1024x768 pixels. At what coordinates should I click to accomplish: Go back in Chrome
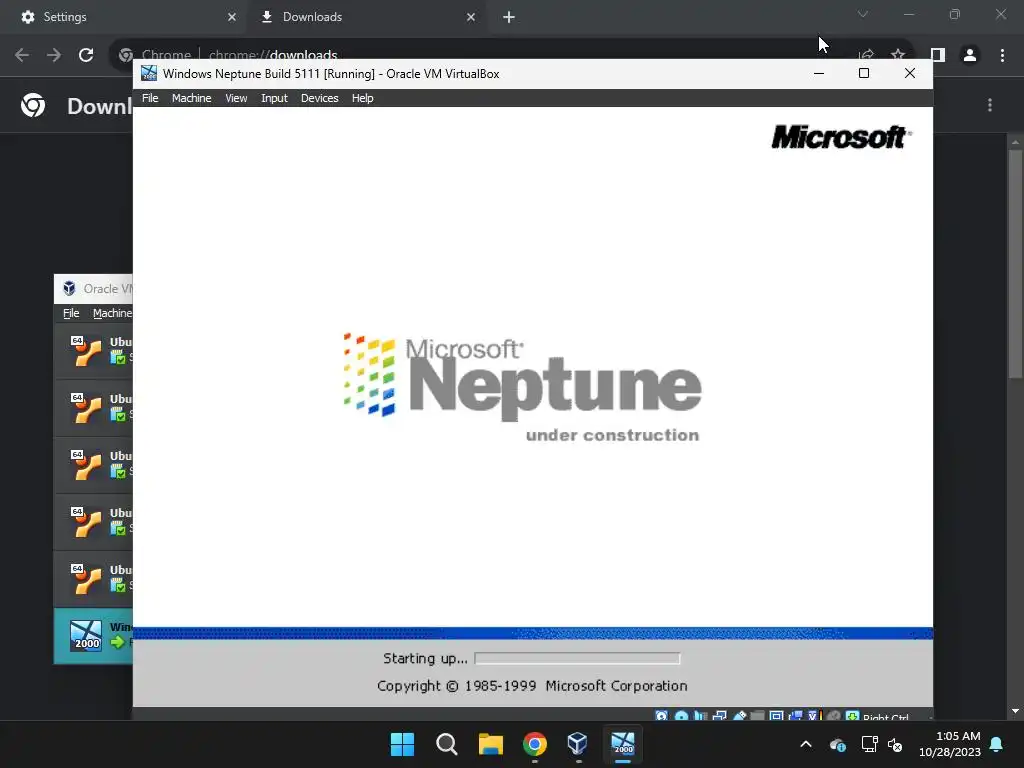22,55
